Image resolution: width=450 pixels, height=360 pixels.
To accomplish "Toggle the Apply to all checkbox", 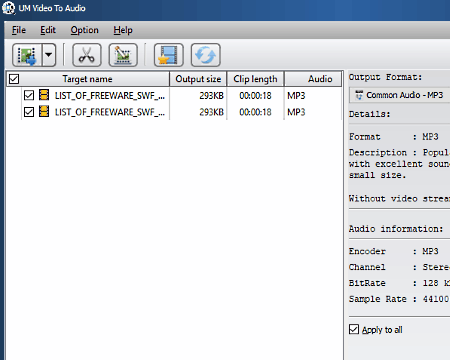I will coord(354,329).
